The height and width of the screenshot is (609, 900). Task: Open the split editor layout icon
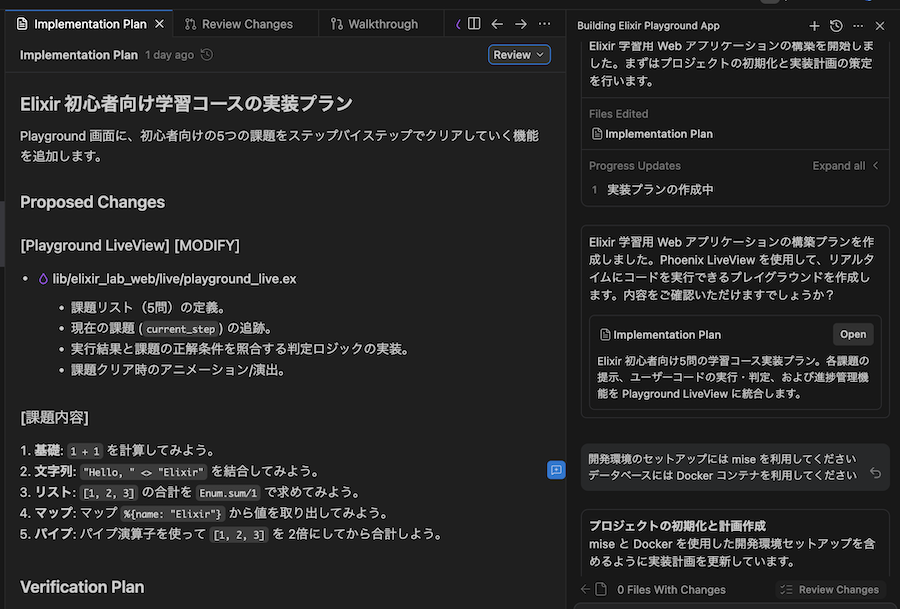point(473,23)
